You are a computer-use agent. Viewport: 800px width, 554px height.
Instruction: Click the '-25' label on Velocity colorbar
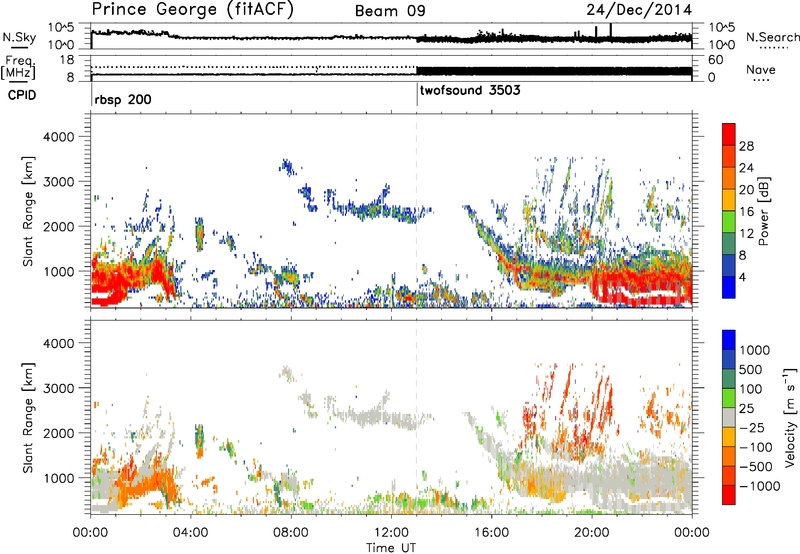click(752, 427)
